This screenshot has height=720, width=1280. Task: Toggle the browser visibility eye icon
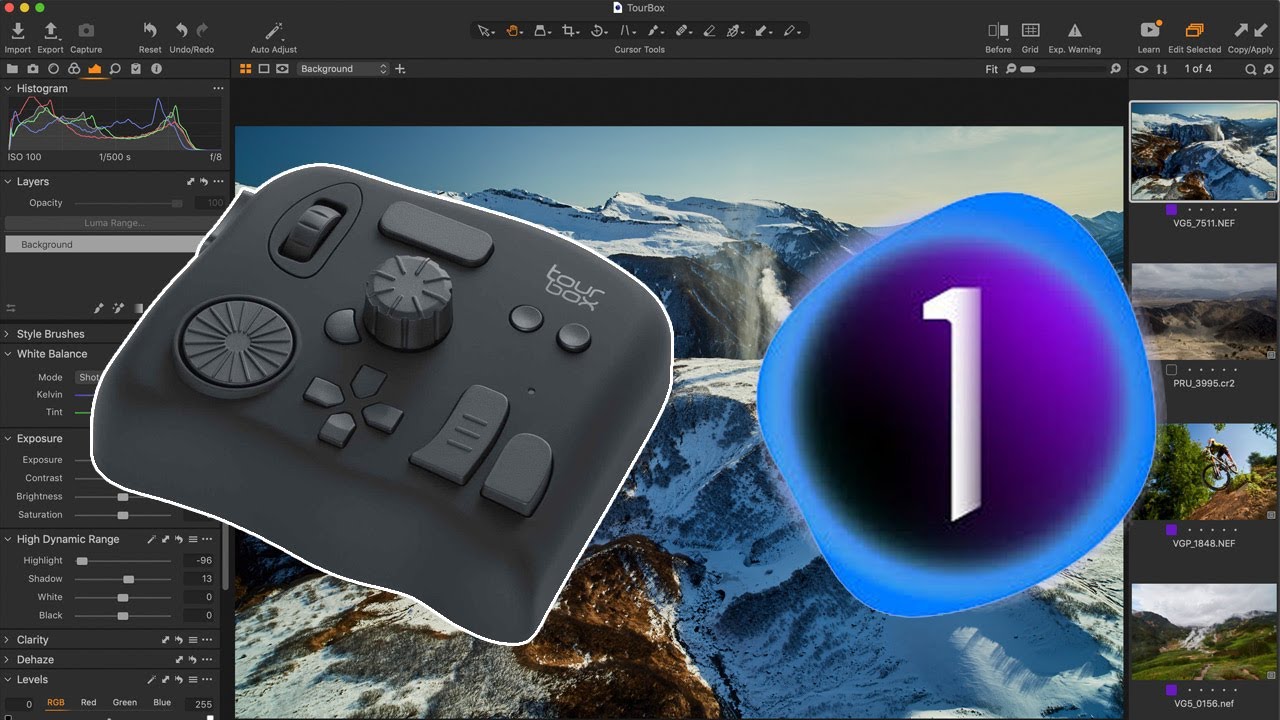(x=1141, y=69)
